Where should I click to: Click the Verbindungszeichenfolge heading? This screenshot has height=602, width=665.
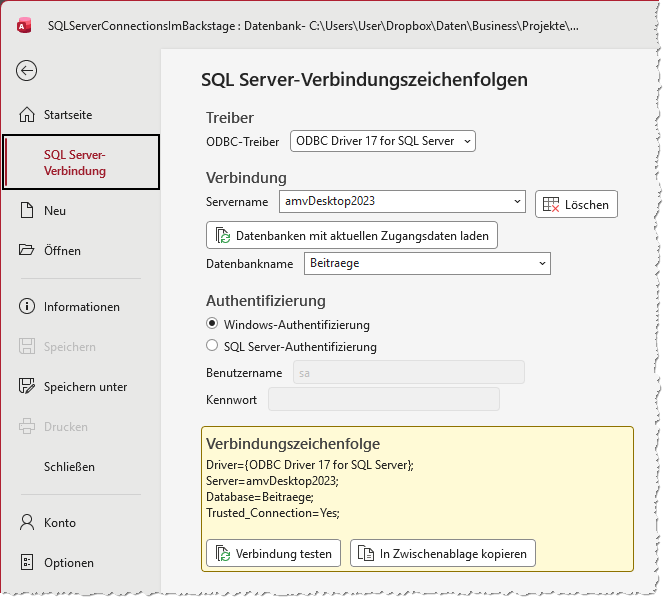click(293, 444)
